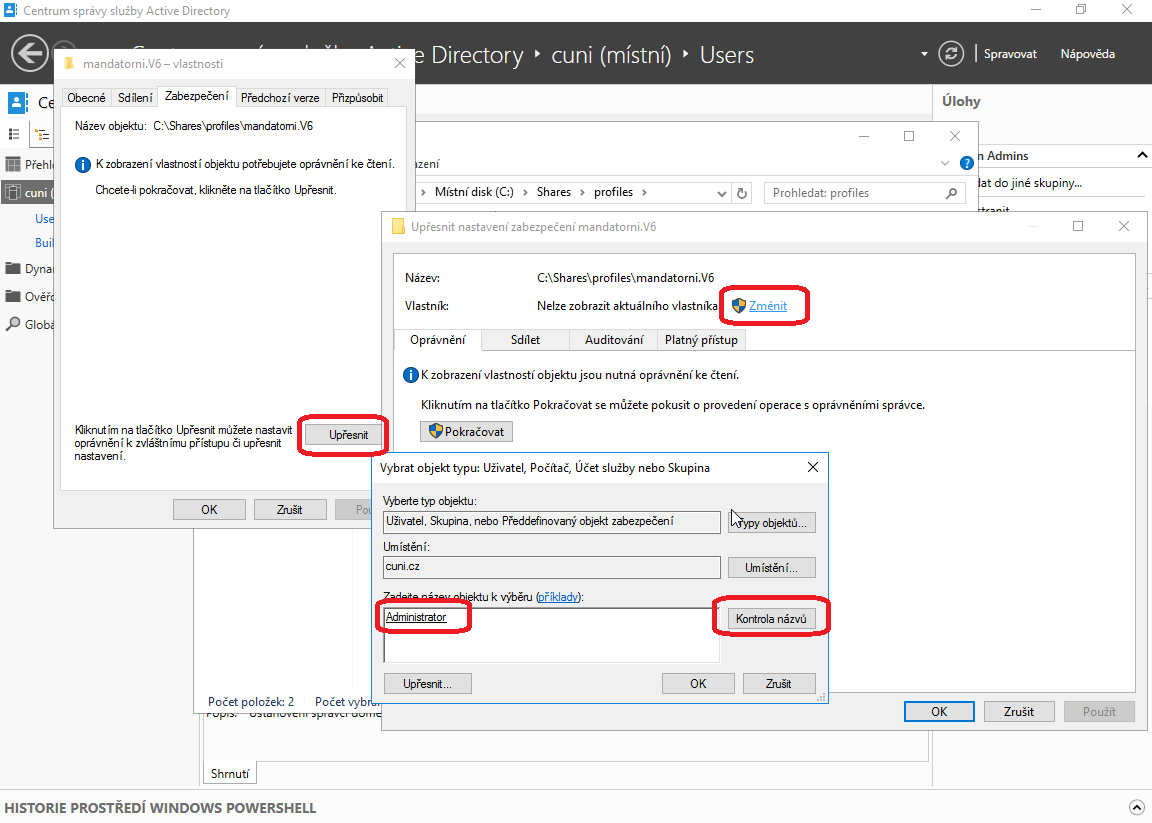Click the blue help question mark icon
Screen dimensions: 1152x823
point(967,163)
